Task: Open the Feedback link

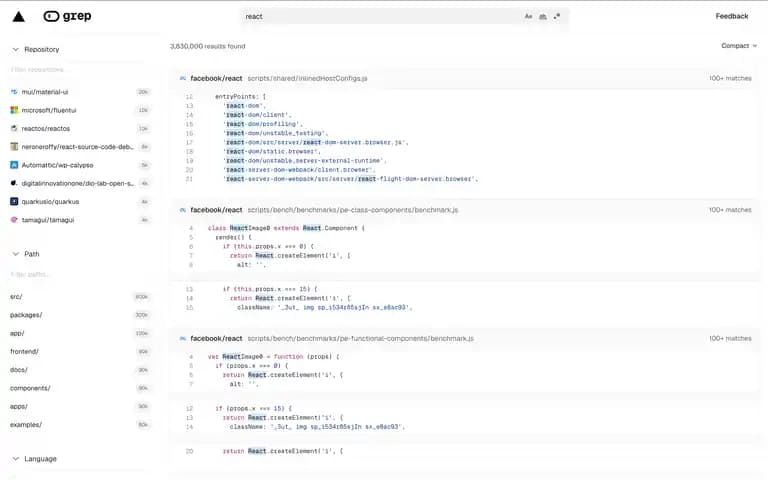Action: click(x=732, y=16)
